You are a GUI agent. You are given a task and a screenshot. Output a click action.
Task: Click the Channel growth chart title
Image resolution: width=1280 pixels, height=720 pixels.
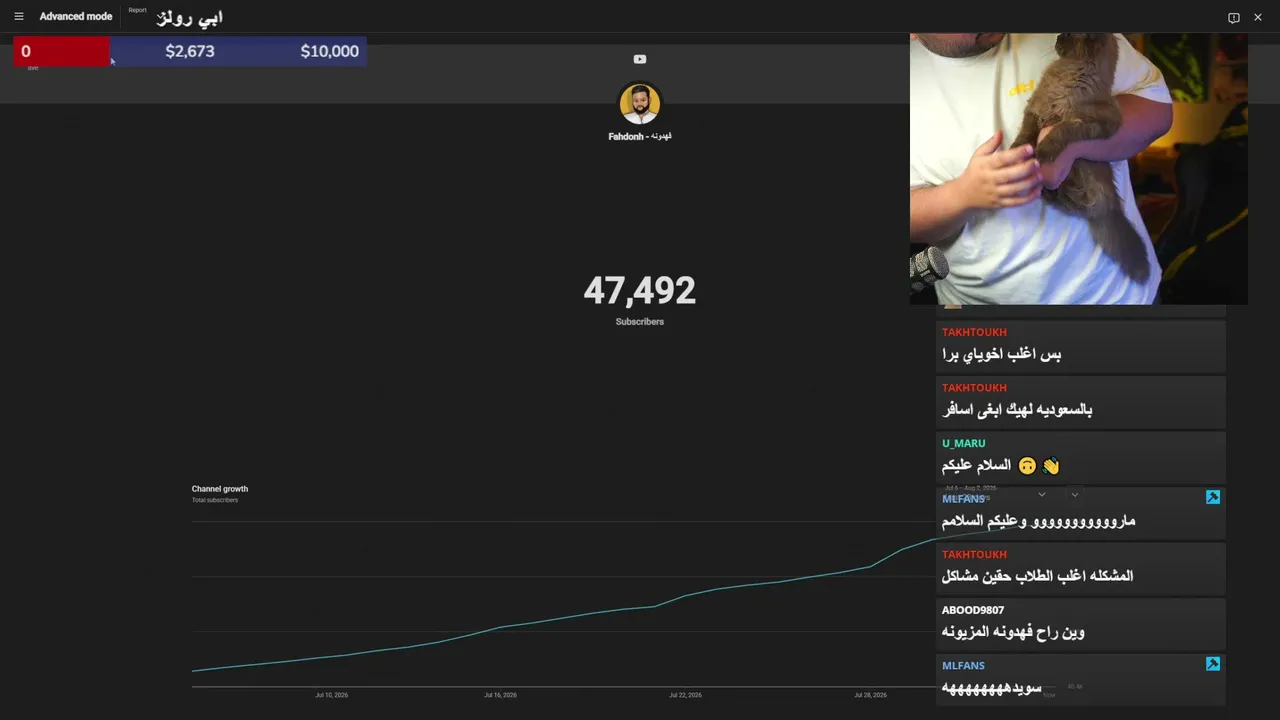[220, 489]
